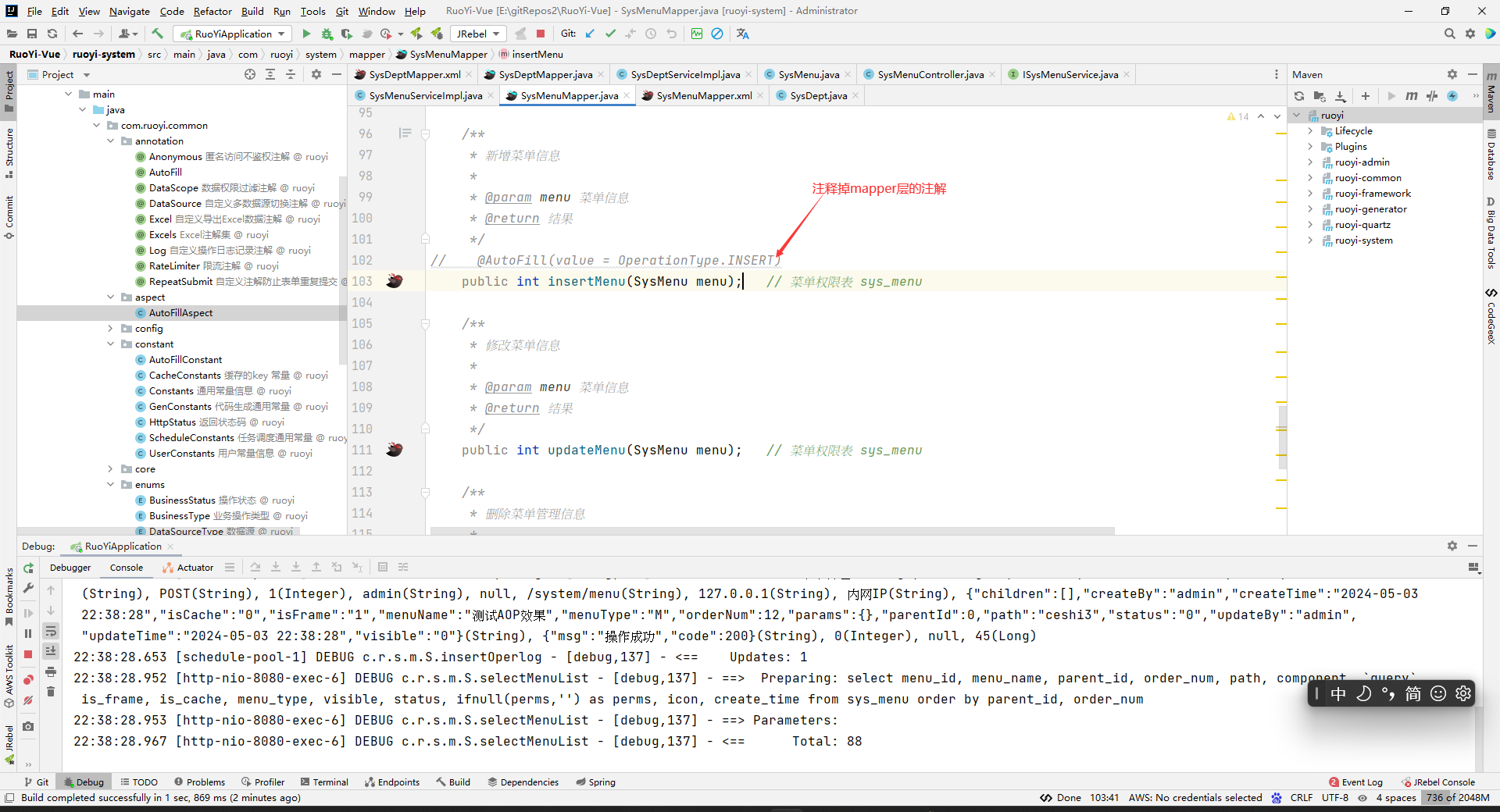
Task: Click the Print console icon
Action: (51, 671)
